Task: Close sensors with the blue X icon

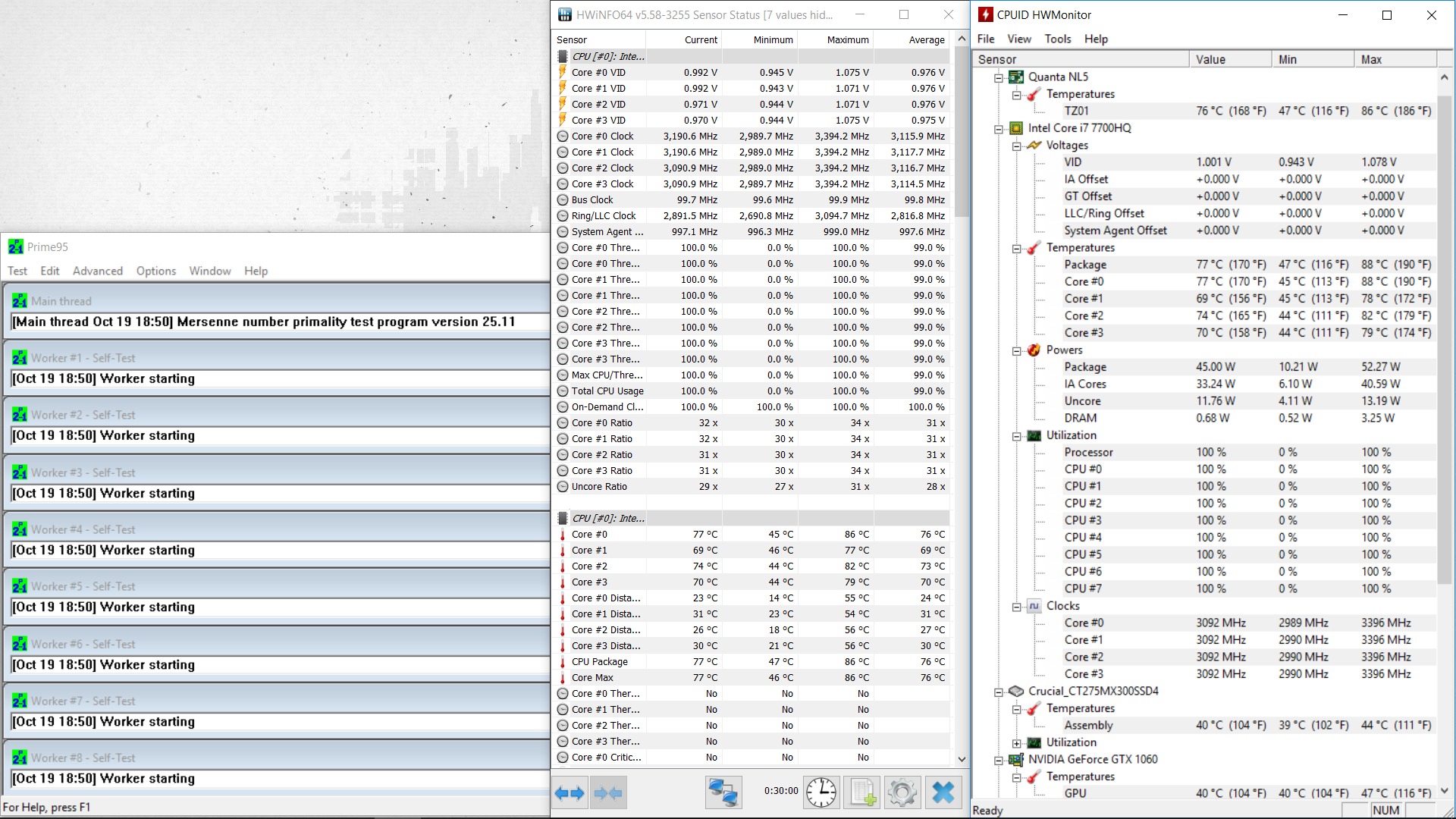Action: coord(943,793)
